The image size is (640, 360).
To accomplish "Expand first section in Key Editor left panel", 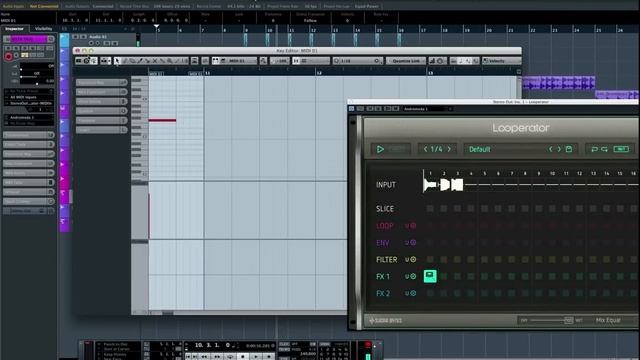I will (101, 82).
